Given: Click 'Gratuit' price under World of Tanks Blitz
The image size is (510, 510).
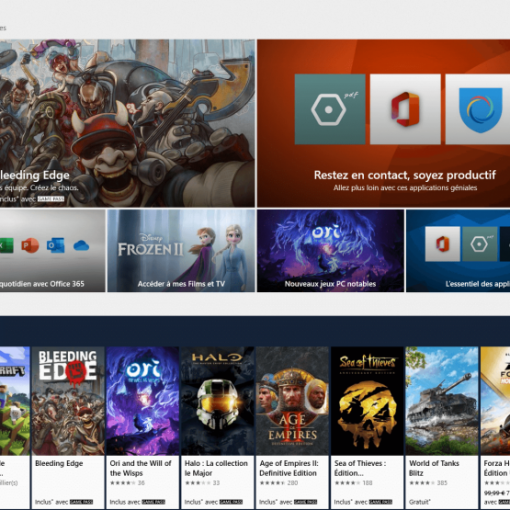Looking at the screenshot, I should click(419, 502).
